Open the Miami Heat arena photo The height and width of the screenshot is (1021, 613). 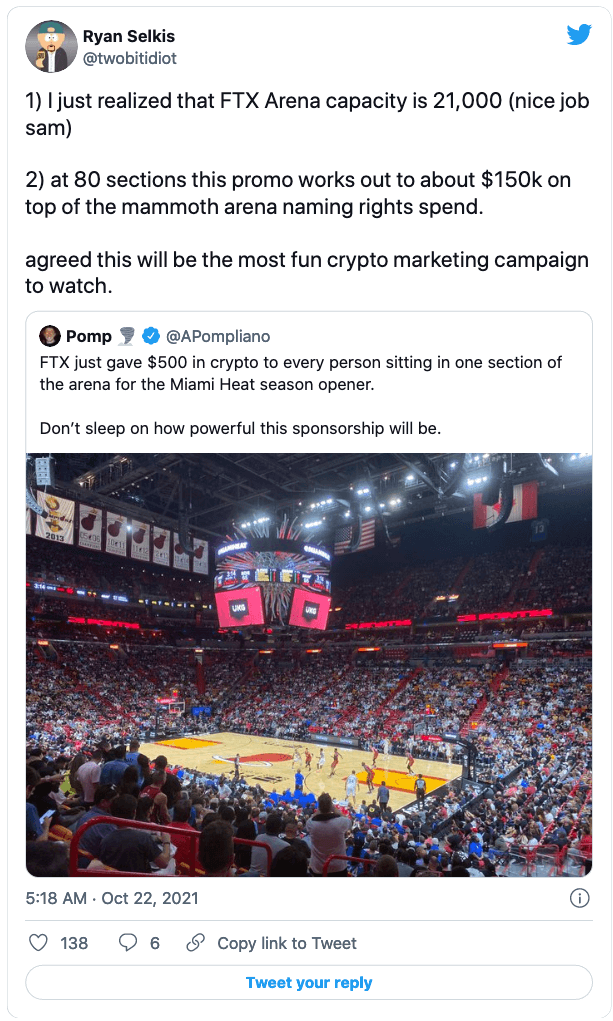pos(309,665)
